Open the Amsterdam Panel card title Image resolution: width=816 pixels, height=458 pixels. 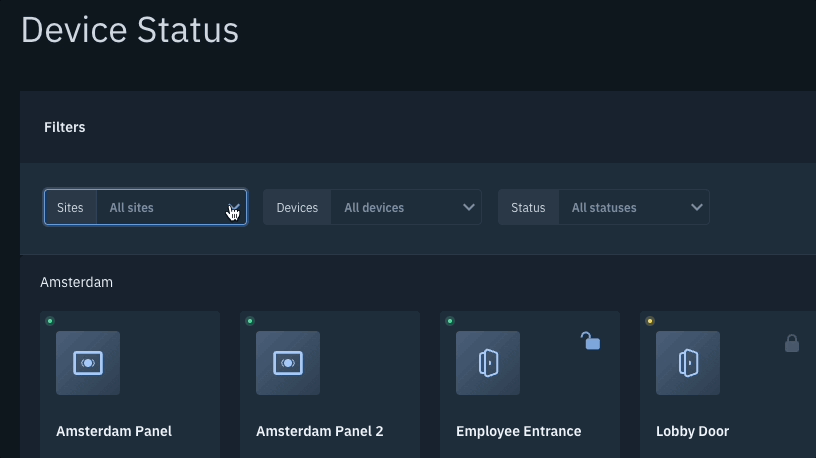[114, 431]
